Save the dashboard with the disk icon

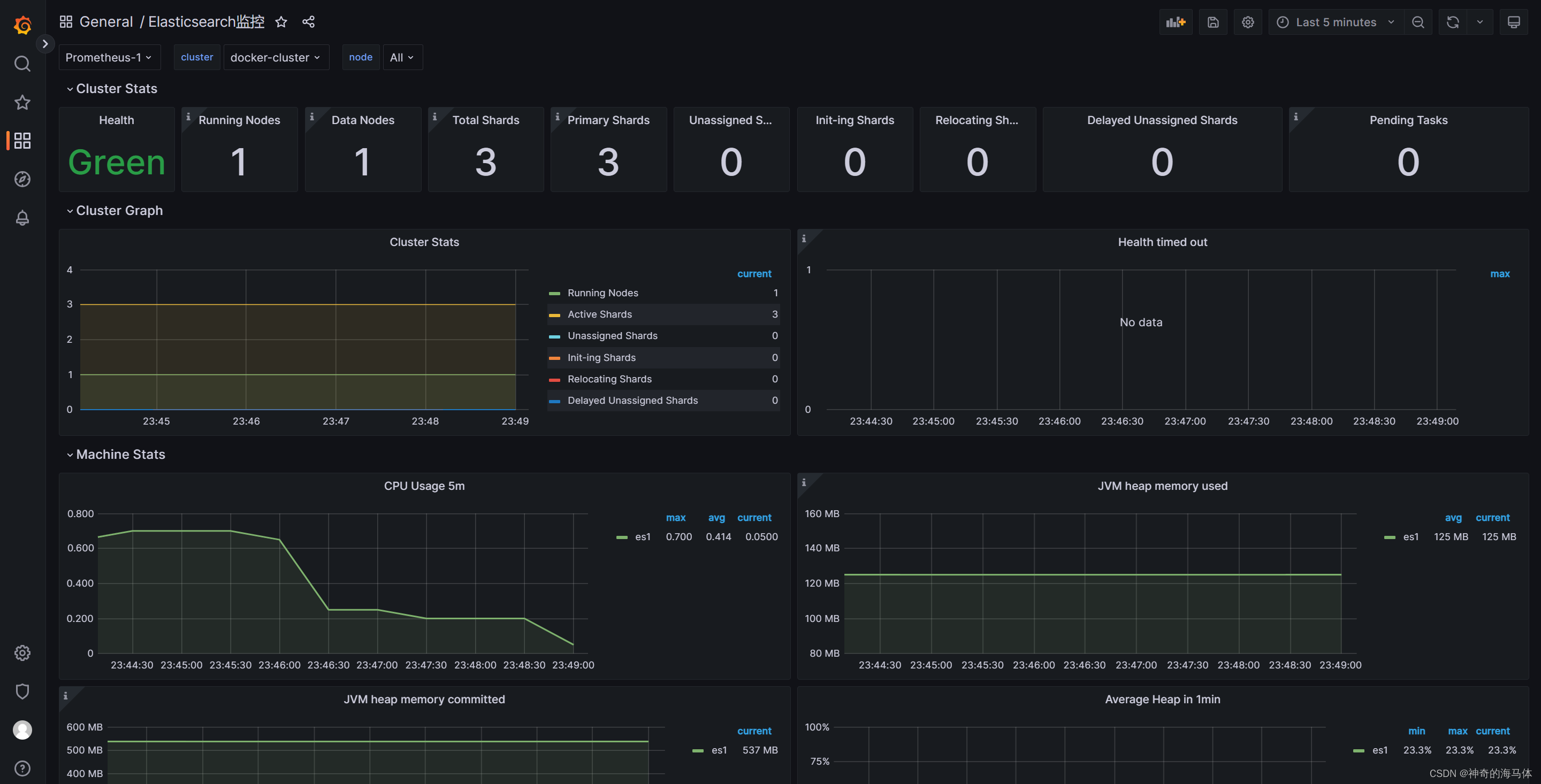pos(1212,22)
